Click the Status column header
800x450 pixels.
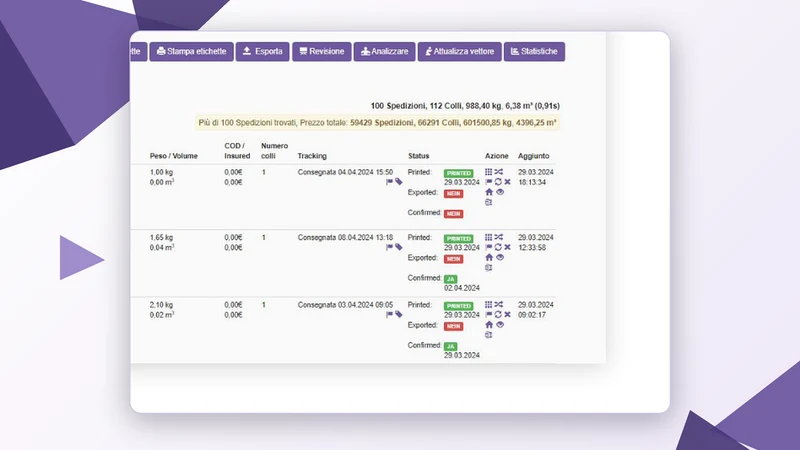point(418,156)
